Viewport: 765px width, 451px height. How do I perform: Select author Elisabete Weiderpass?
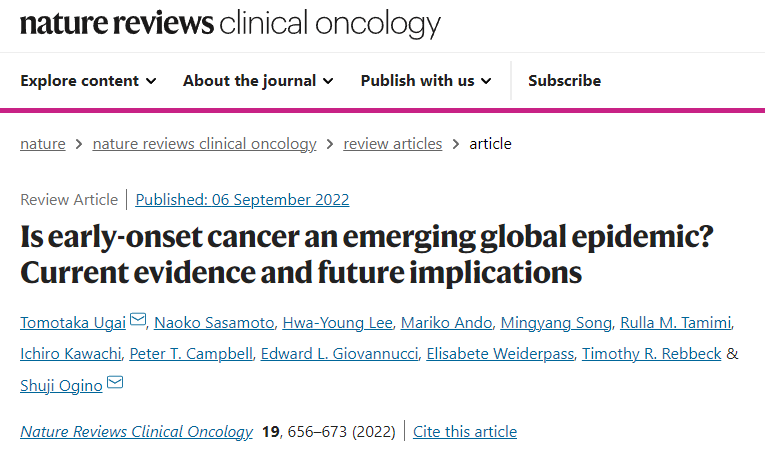tap(497, 354)
